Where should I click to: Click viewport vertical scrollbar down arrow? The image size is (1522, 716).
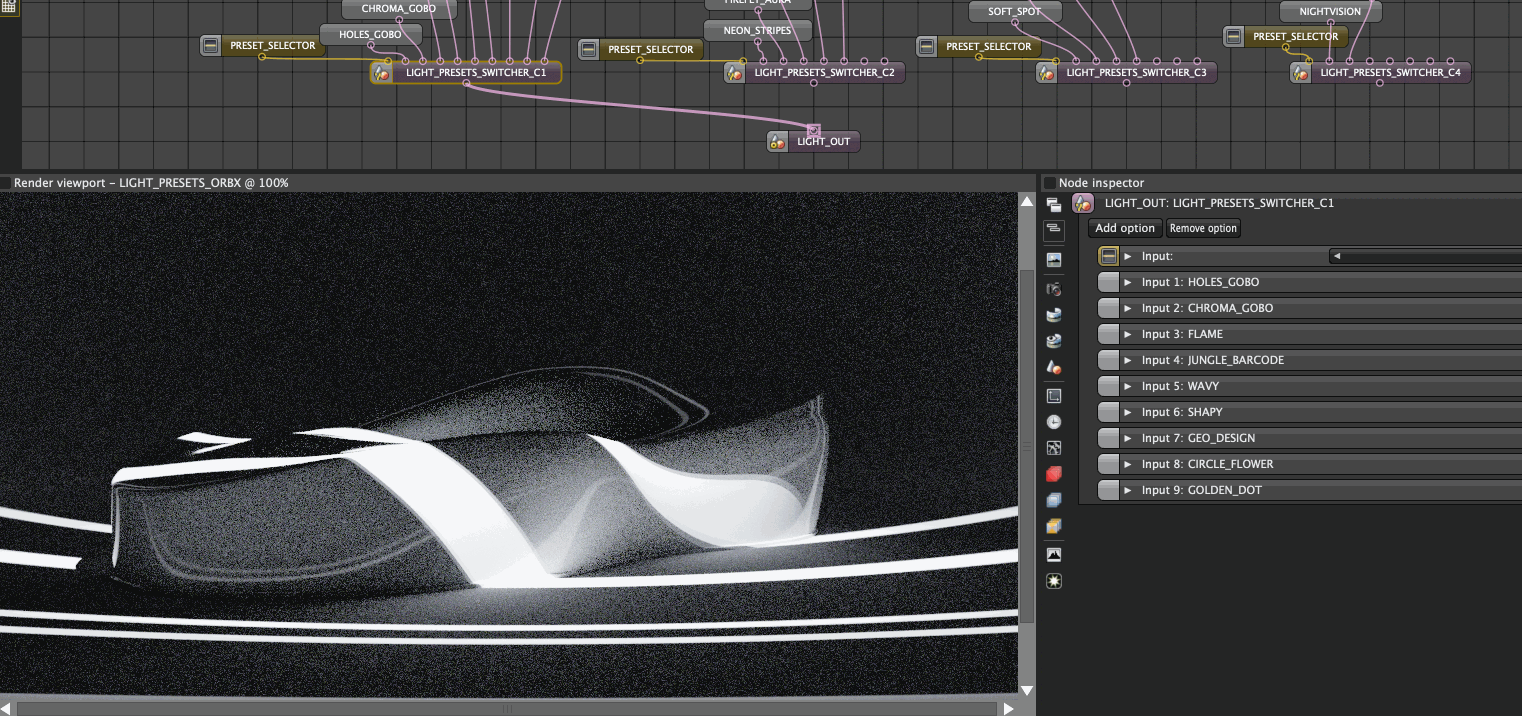(x=1027, y=690)
